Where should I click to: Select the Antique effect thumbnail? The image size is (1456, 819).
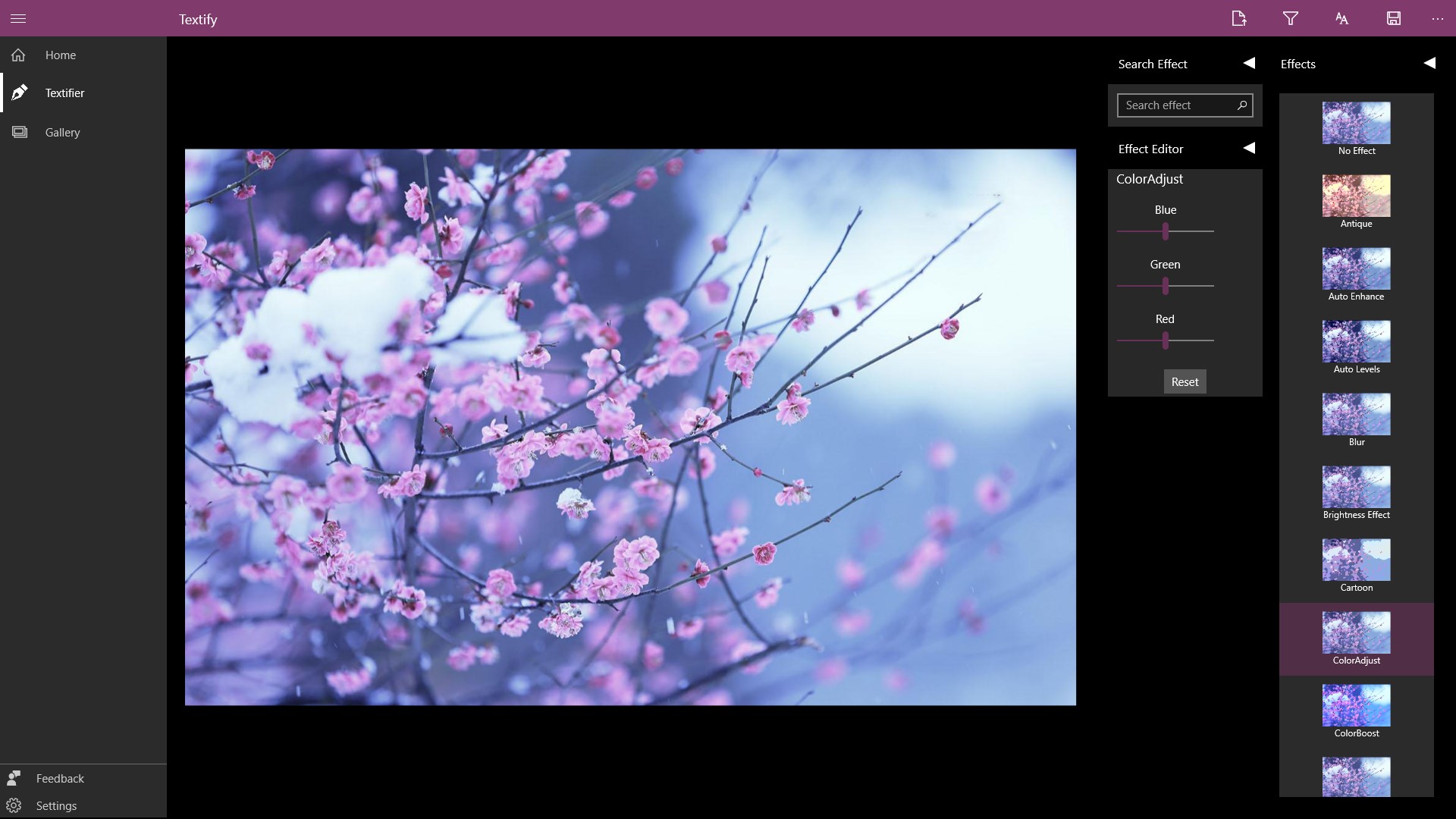1356,196
